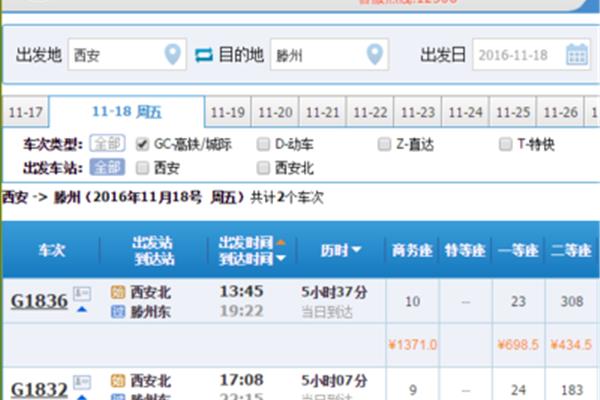Swap departure and destination with arrows icon
The height and width of the screenshot is (400, 600).
(204, 55)
